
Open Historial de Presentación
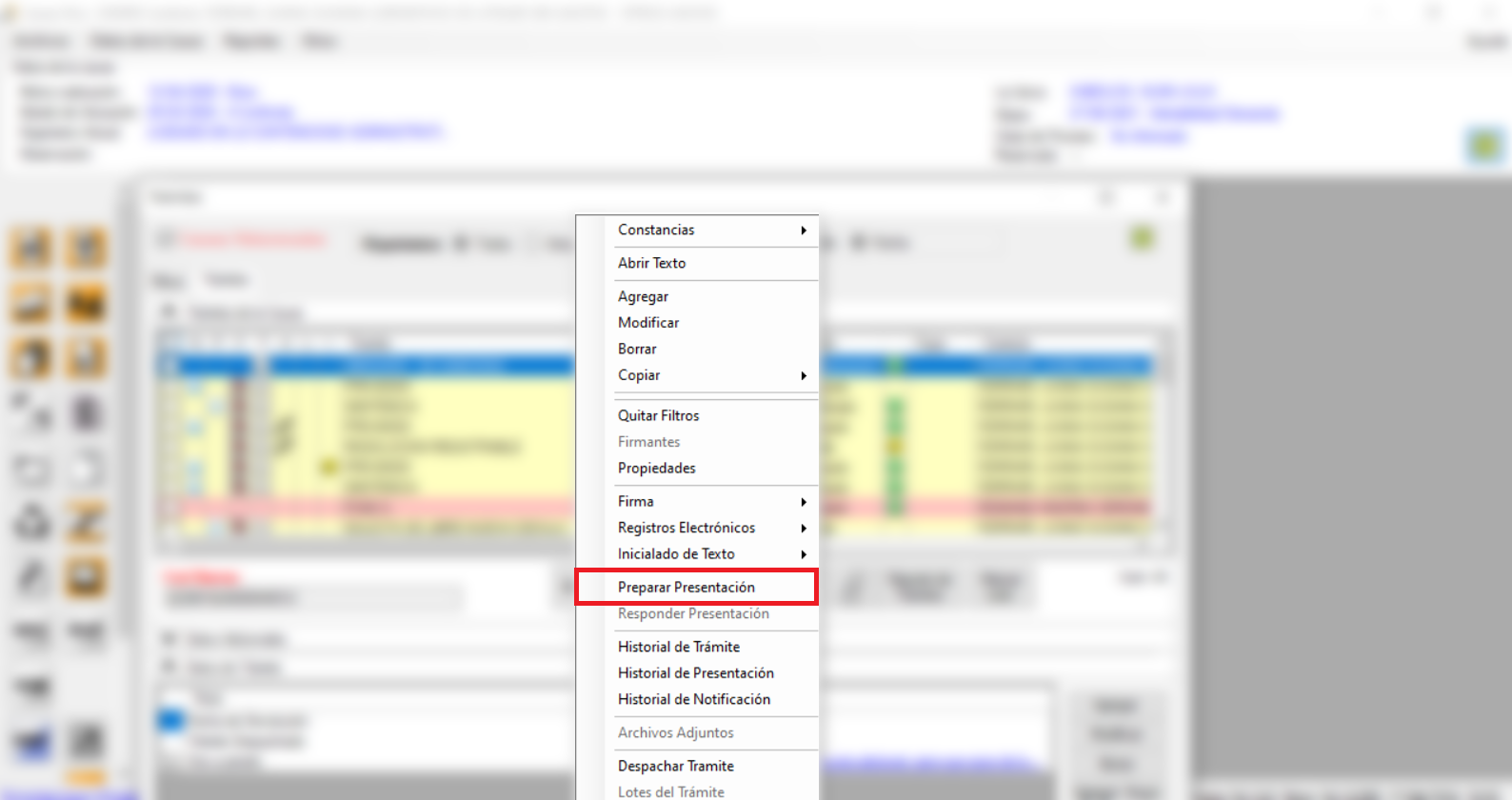(695, 672)
